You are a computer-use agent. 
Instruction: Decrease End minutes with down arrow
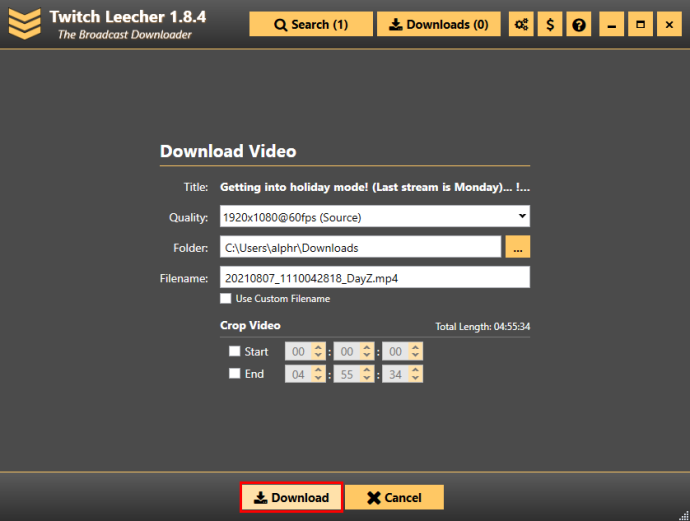[x=367, y=378]
